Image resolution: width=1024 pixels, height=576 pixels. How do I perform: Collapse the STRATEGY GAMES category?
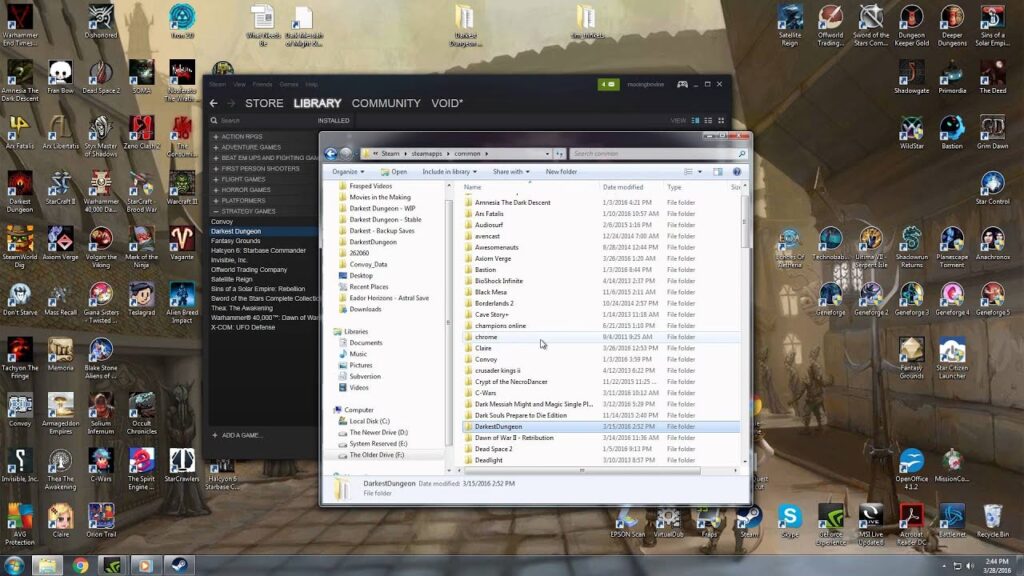(244, 212)
